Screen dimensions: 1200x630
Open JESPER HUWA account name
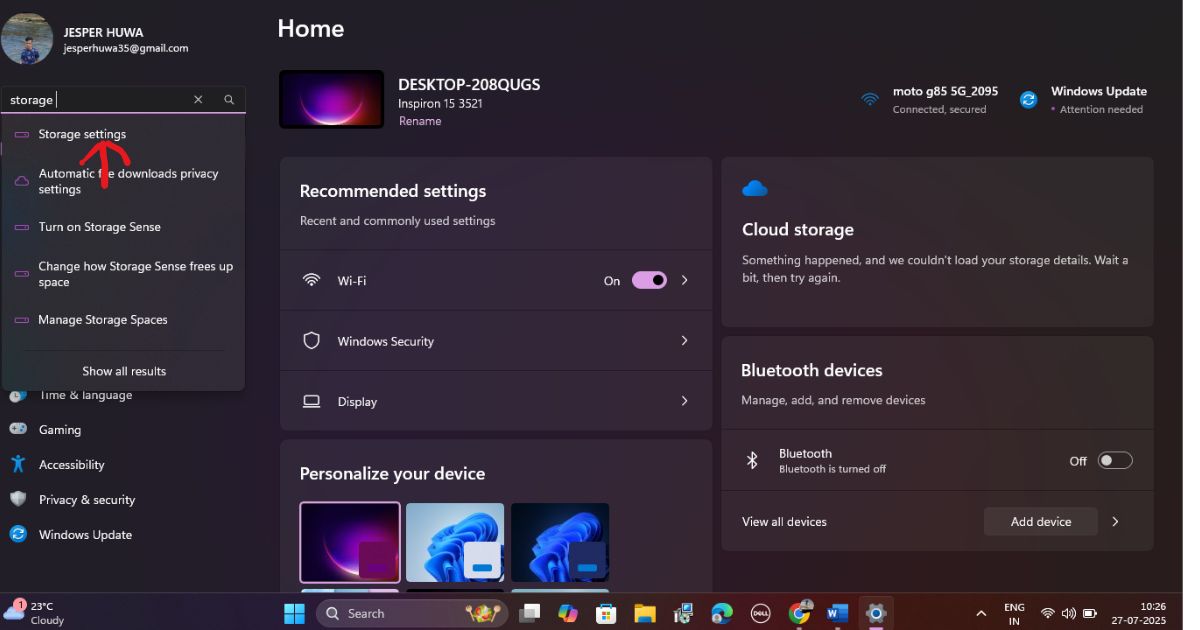point(103,32)
